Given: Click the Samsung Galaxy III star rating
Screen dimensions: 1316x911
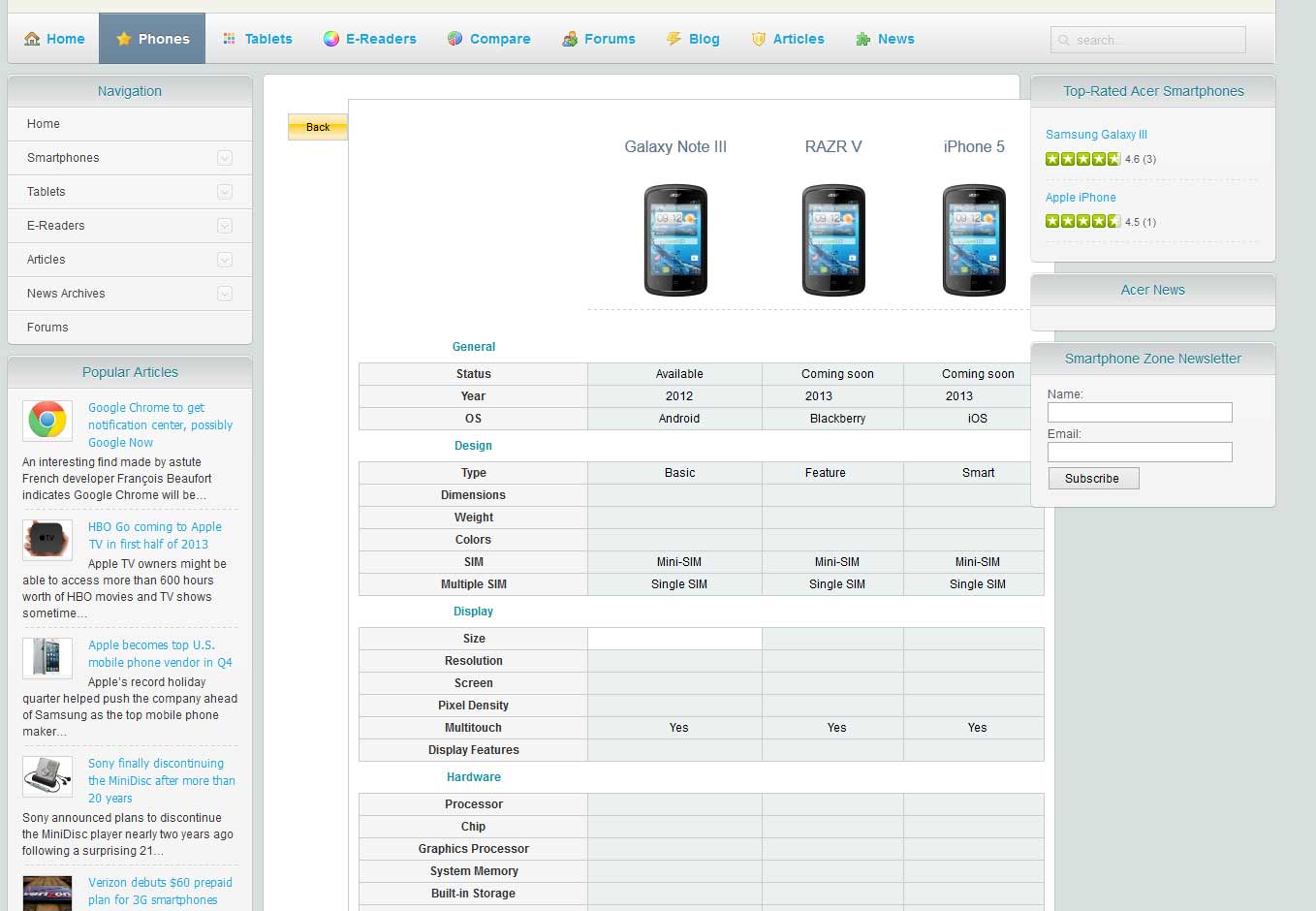Looking at the screenshot, I should pyautogui.click(x=1082, y=159).
